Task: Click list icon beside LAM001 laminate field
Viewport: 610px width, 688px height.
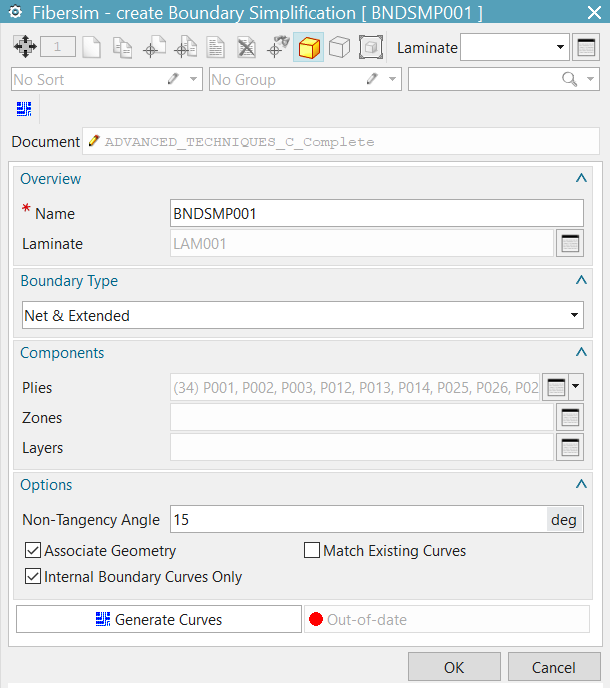Action: point(570,243)
